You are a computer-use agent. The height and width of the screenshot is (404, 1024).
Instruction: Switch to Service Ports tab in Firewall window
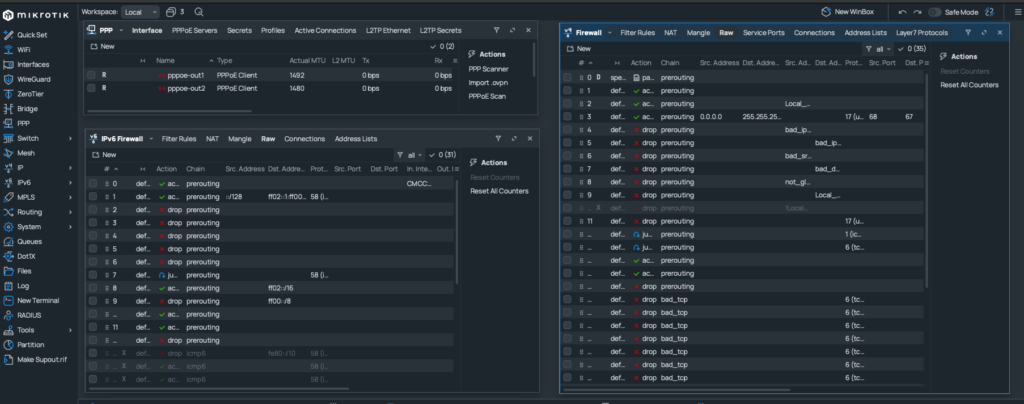pos(763,33)
